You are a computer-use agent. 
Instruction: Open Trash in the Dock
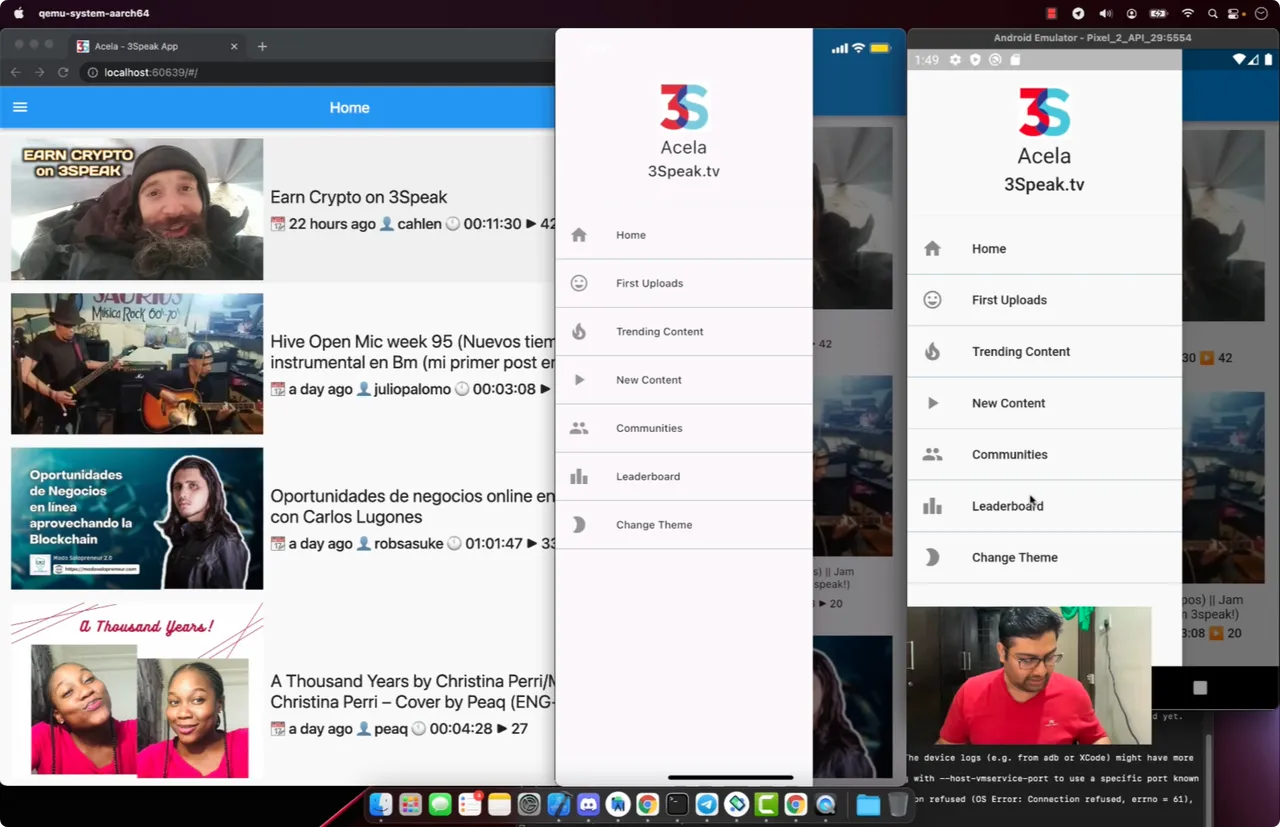[898, 804]
